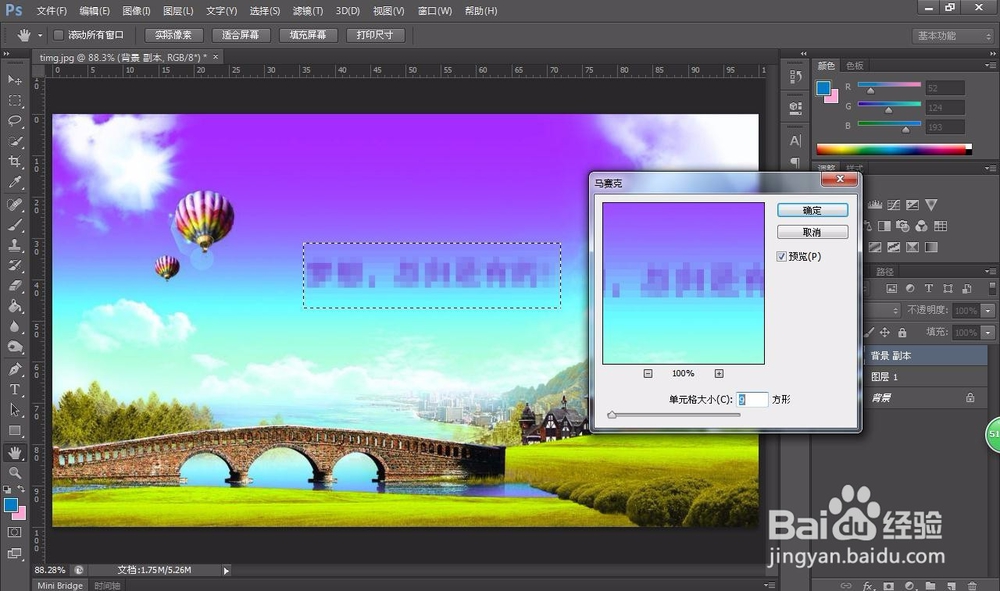This screenshot has height=591, width=1000.
Task: Open 填充 fill dropdown arrow
Action: click(x=988, y=332)
